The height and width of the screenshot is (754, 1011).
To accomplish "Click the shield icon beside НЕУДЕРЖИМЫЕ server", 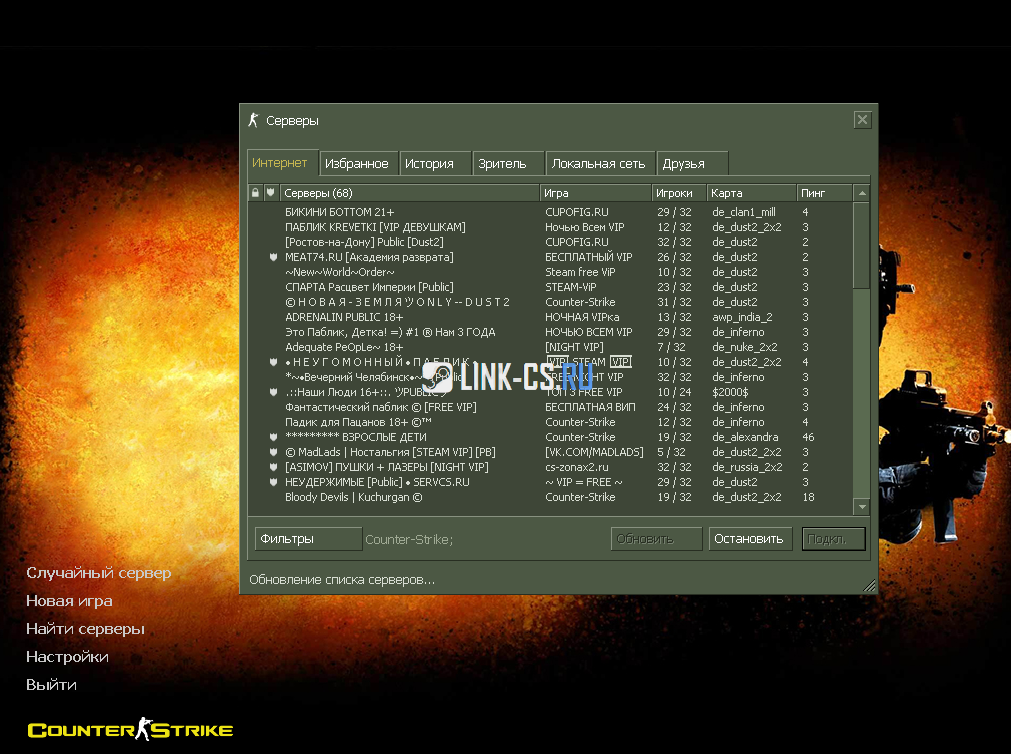I will click(273, 482).
